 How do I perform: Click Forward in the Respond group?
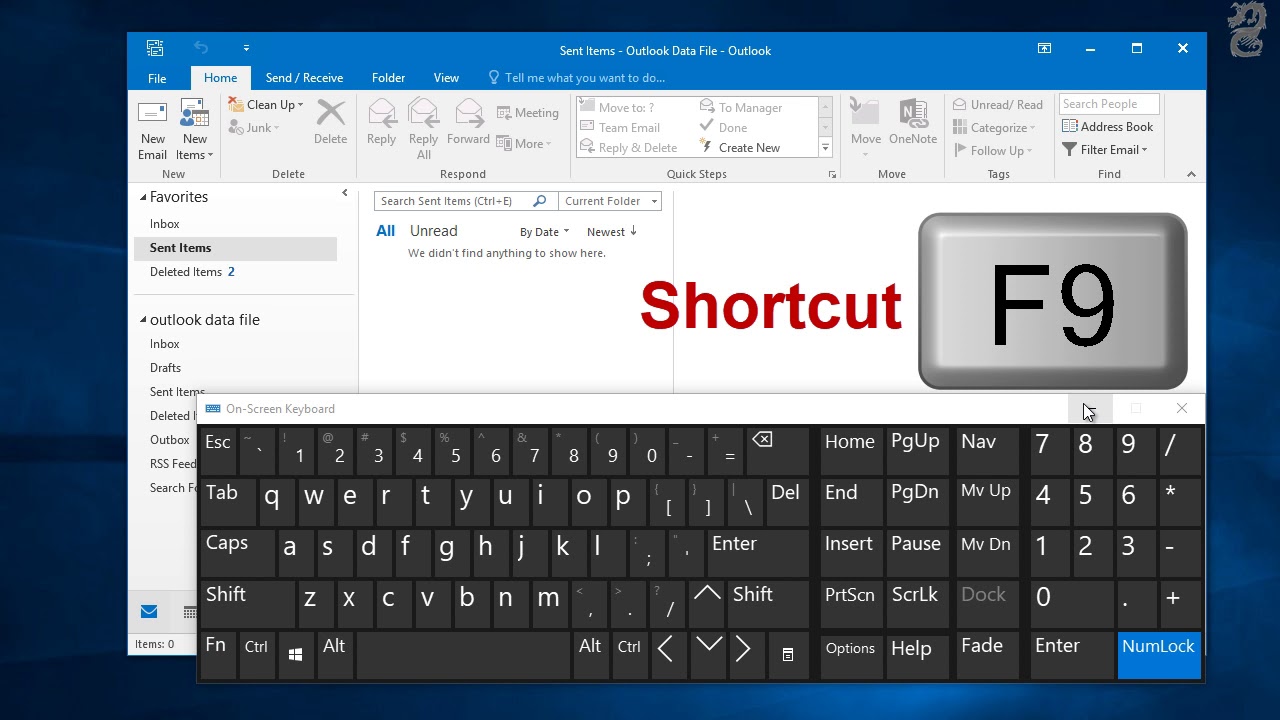coord(468,122)
